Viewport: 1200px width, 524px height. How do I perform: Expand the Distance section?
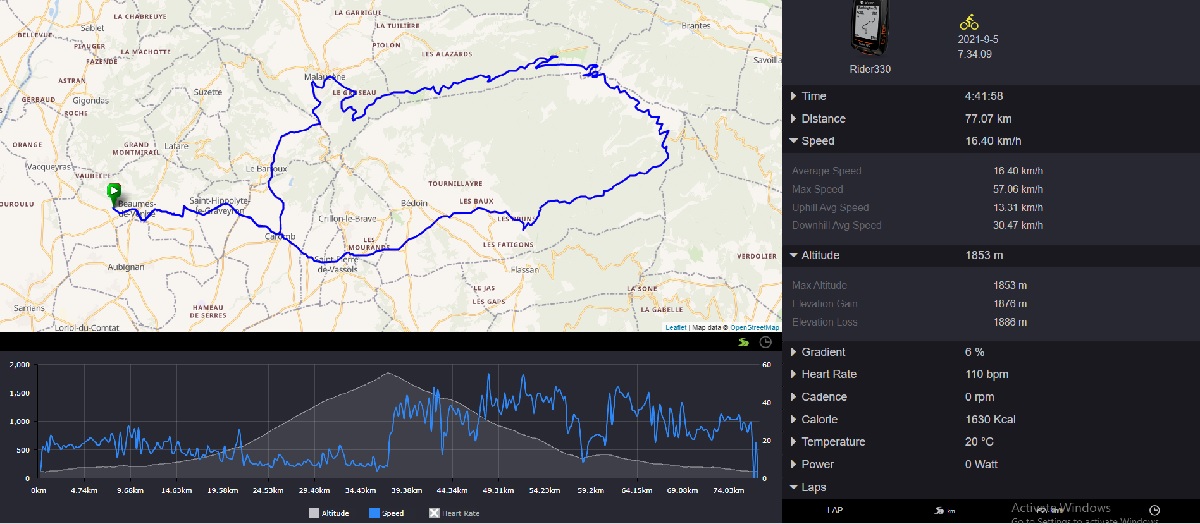[x=822, y=119]
